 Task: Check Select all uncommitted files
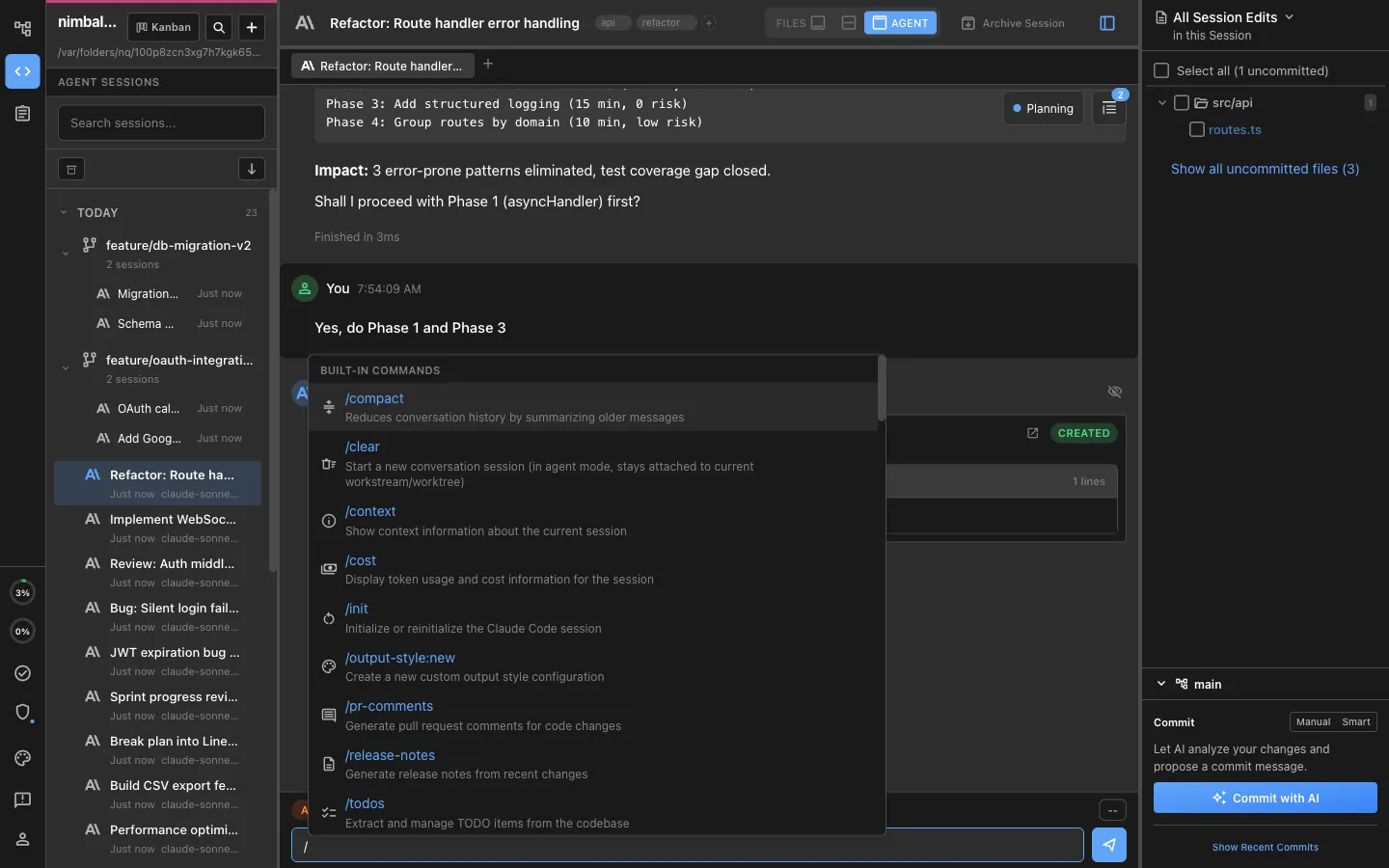(1162, 70)
